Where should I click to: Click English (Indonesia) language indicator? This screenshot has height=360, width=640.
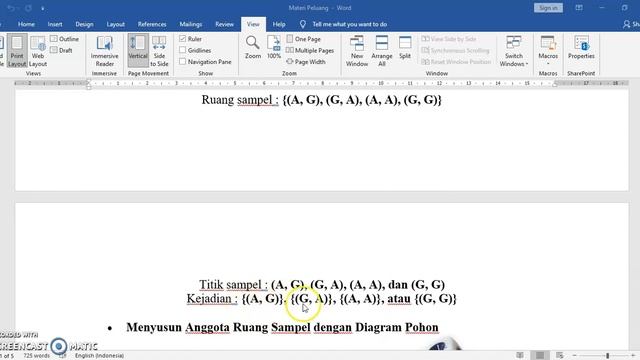click(x=99, y=356)
